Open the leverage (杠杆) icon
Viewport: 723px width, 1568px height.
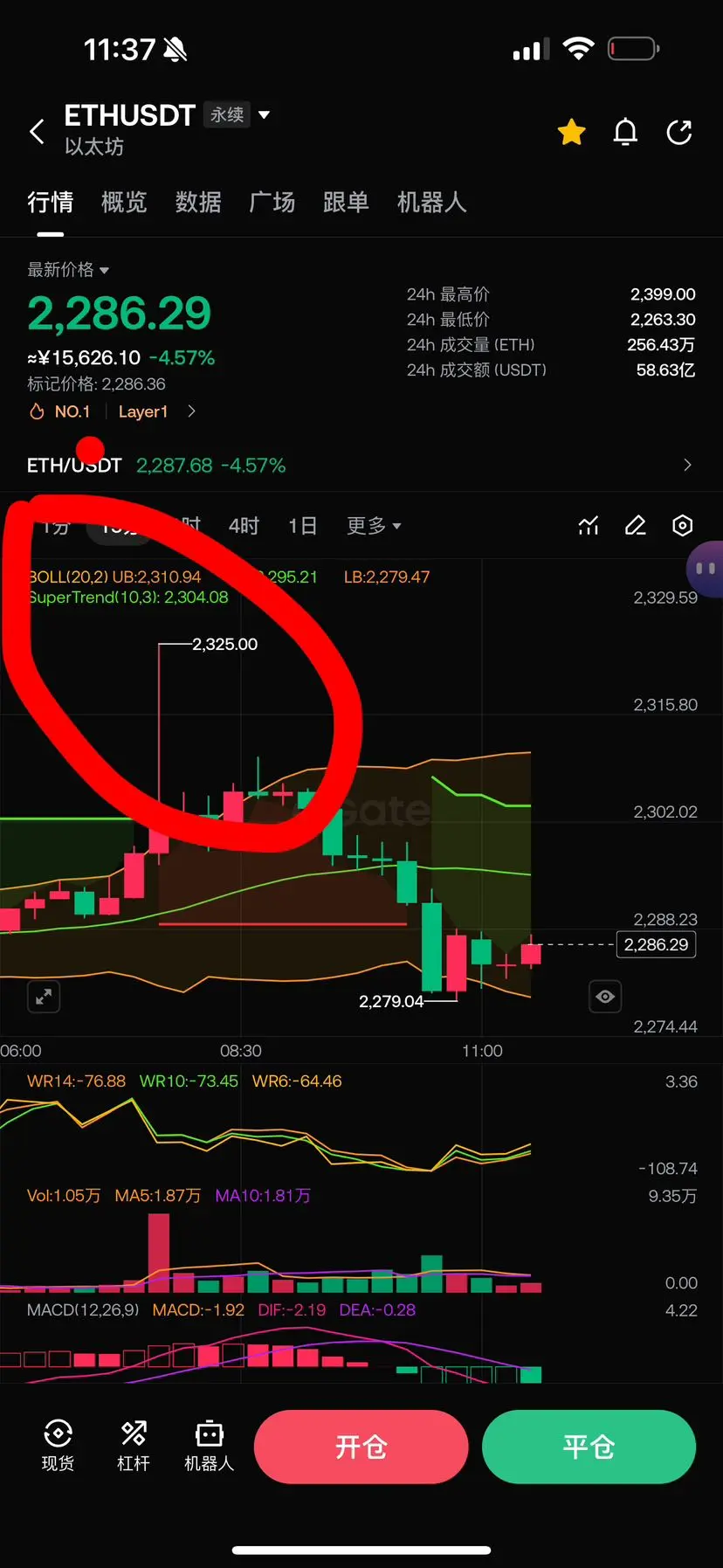(134, 1446)
